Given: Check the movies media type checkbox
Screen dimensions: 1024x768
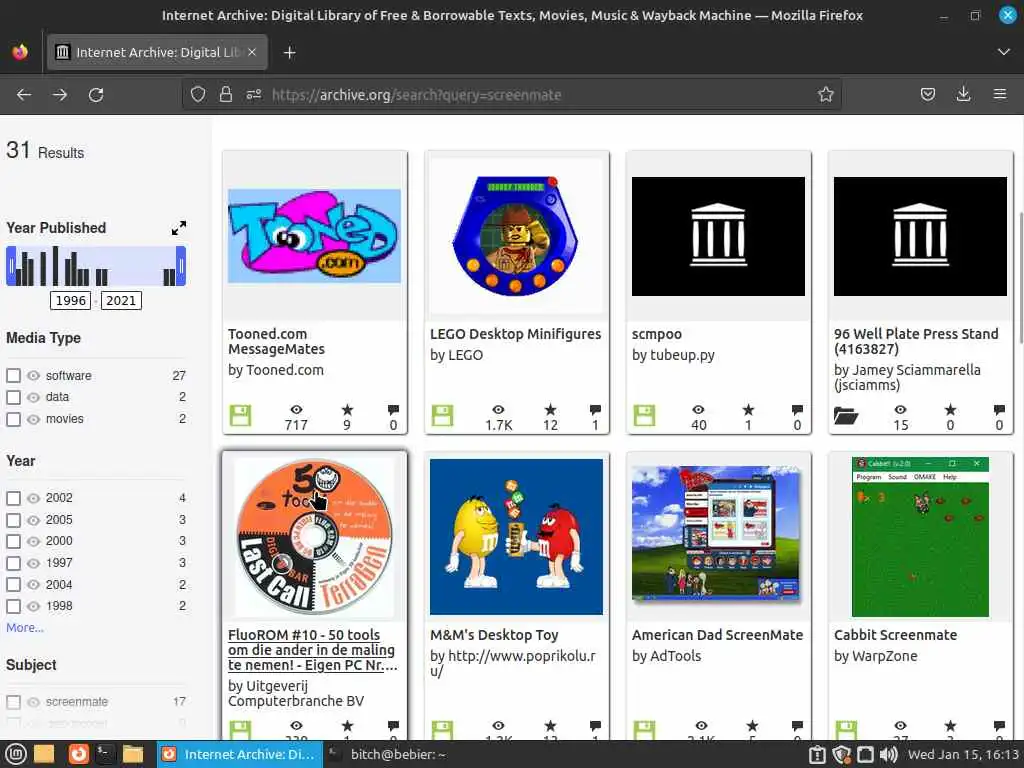Looking at the screenshot, I should click(x=13, y=419).
